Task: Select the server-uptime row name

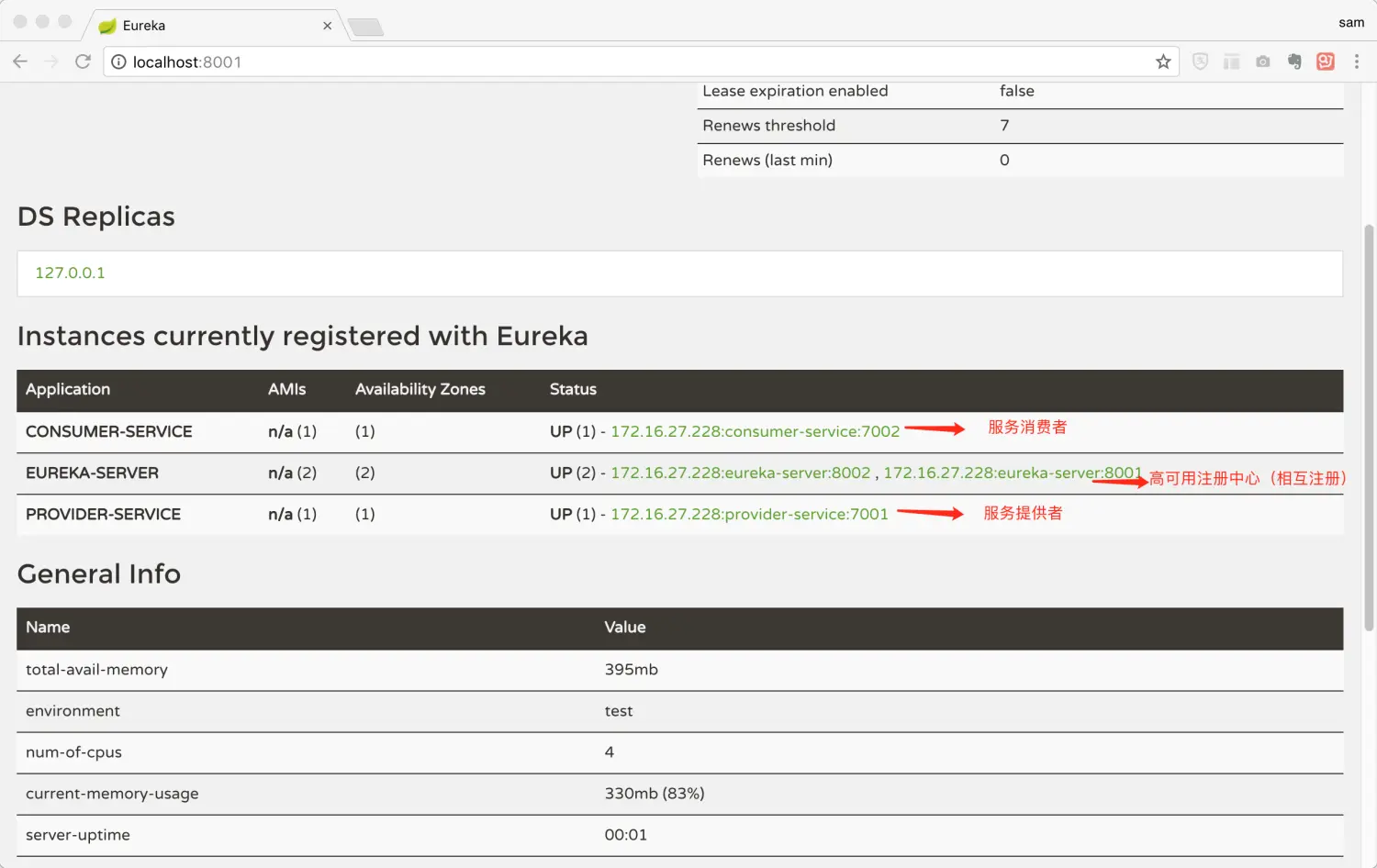Action: (78, 835)
